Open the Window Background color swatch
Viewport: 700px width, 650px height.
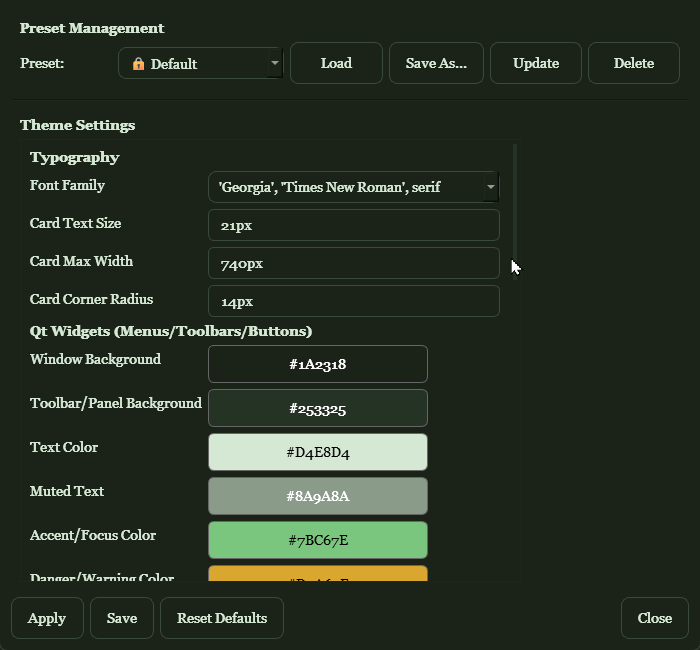[x=317, y=364]
